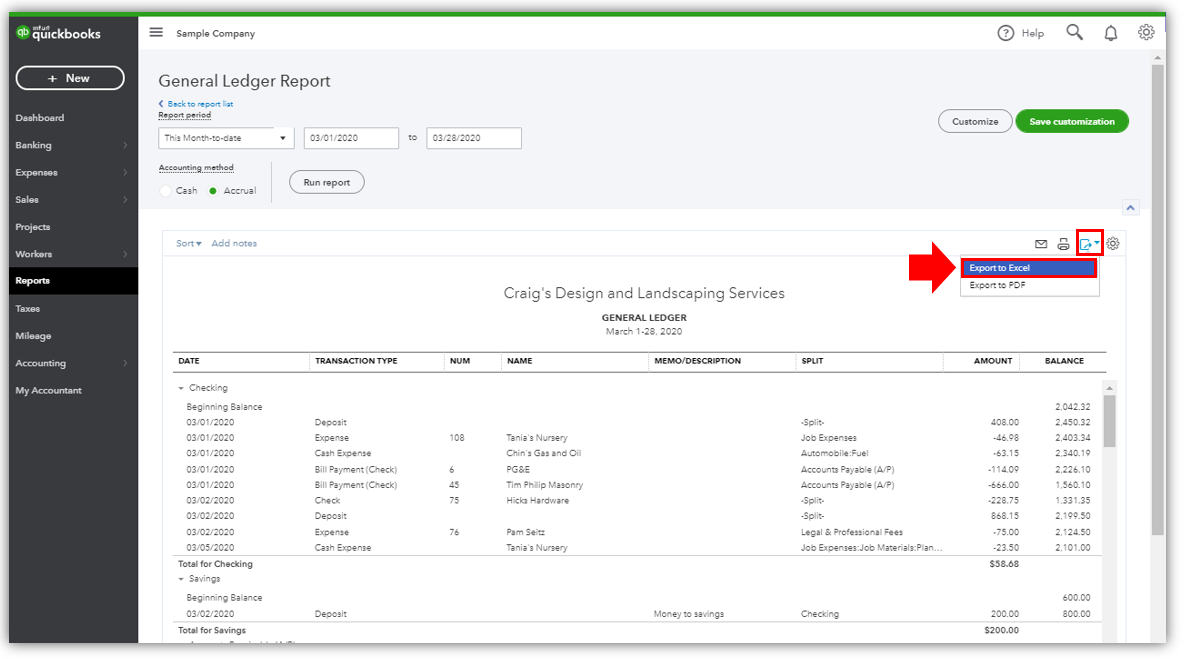Open the Help question mark icon
The height and width of the screenshot is (659, 1190).
click(1006, 33)
